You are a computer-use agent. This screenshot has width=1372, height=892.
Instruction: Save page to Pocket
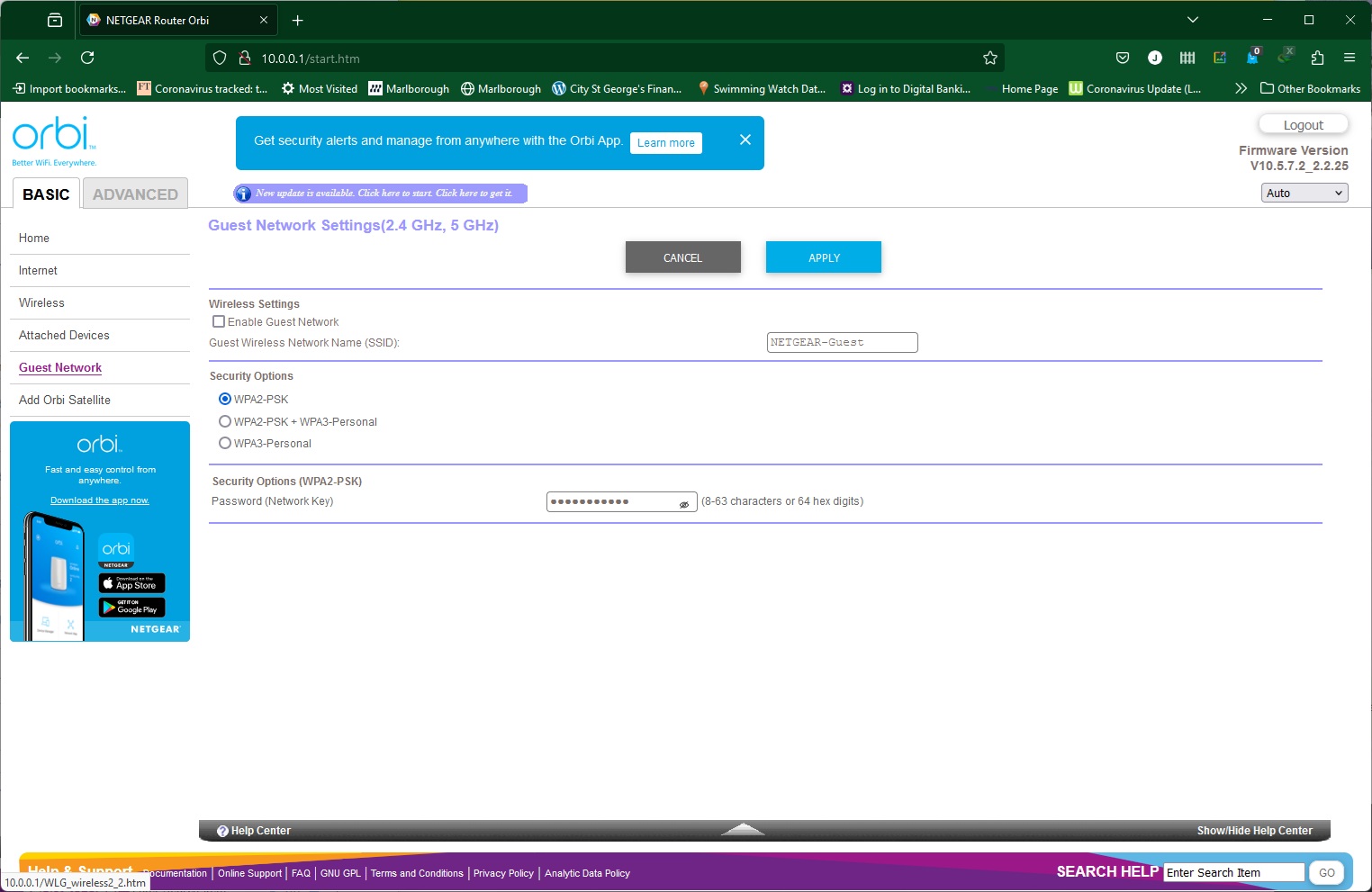pyautogui.click(x=1123, y=58)
